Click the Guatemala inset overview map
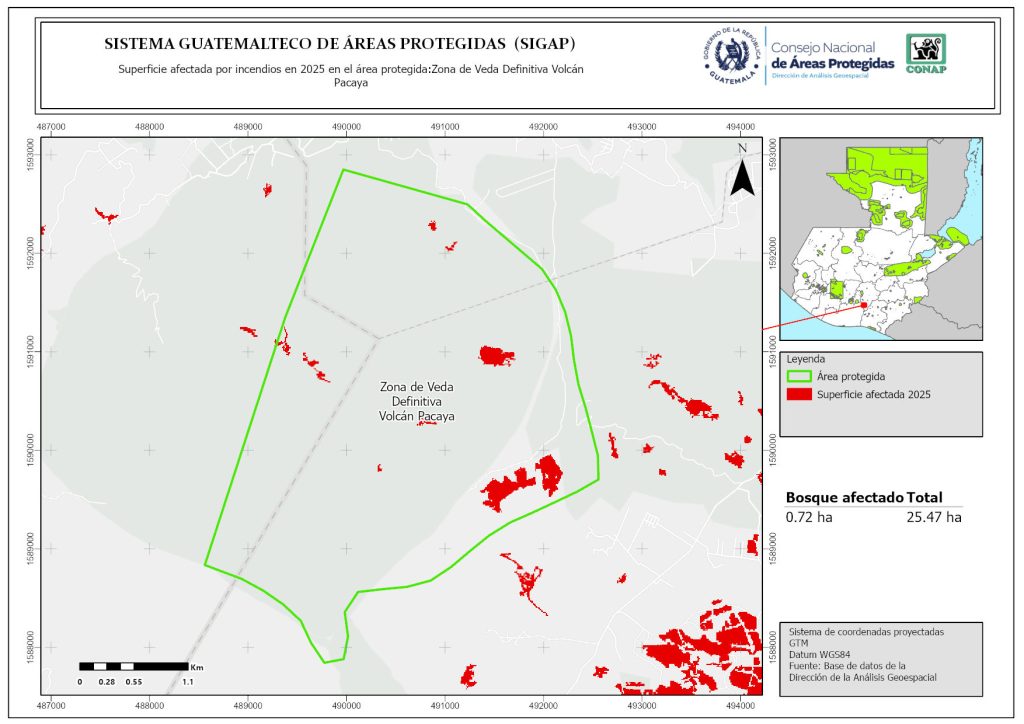 pyautogui.click(x=880, y=238)
